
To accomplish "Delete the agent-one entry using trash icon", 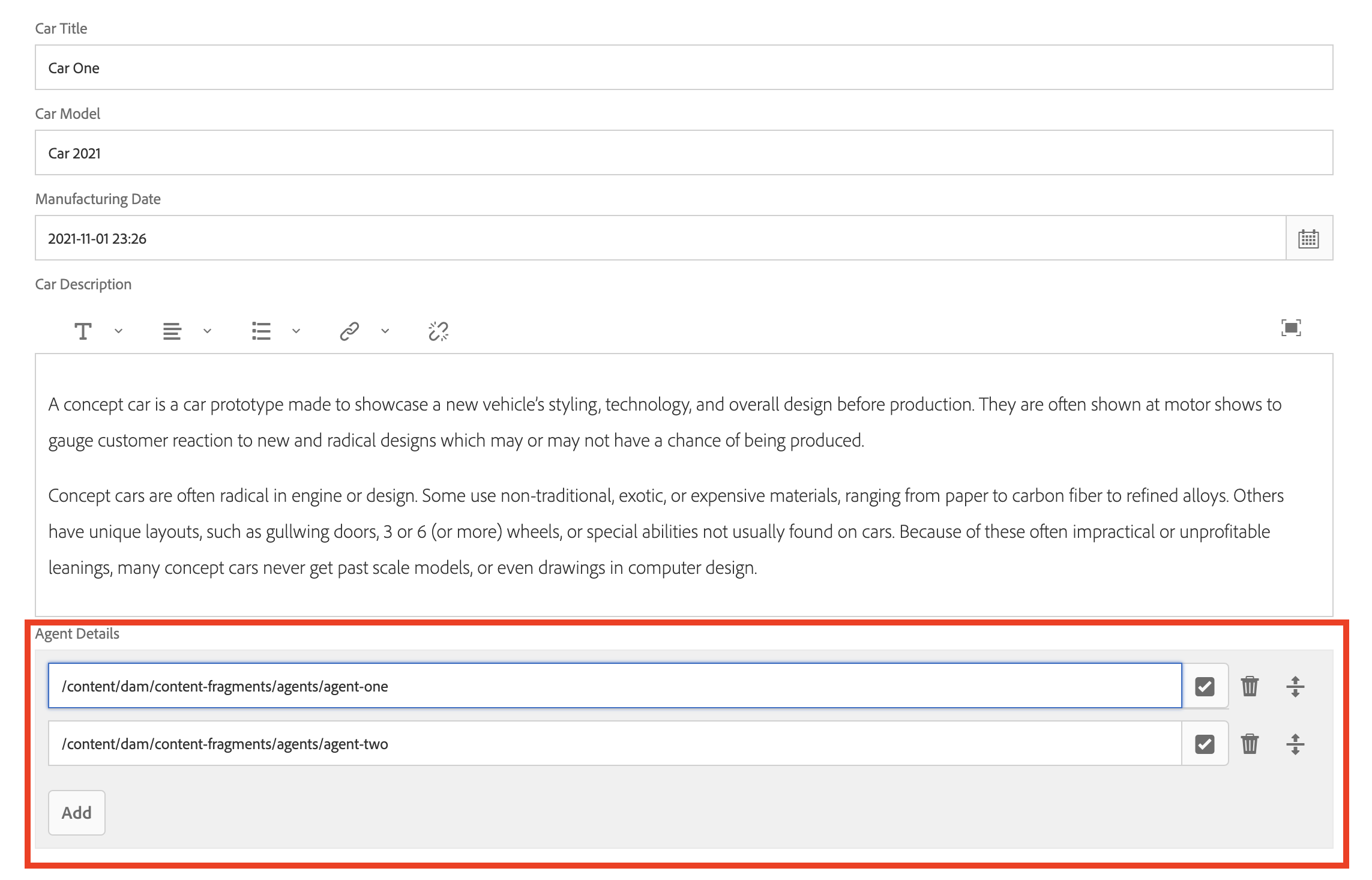I will coord(1250,686).
